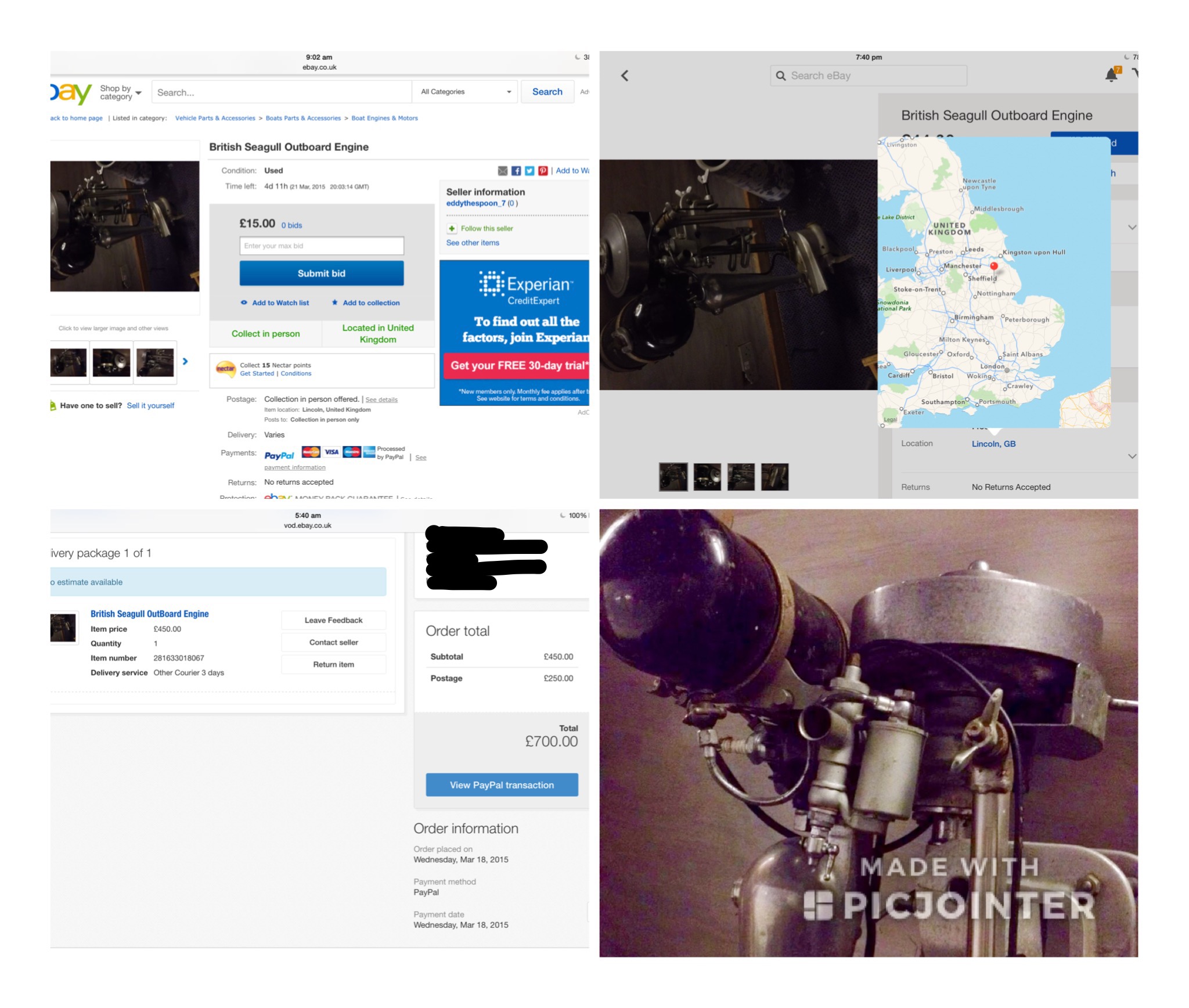
Task: Click the 0 bids link
Action: tap(291, 225)
